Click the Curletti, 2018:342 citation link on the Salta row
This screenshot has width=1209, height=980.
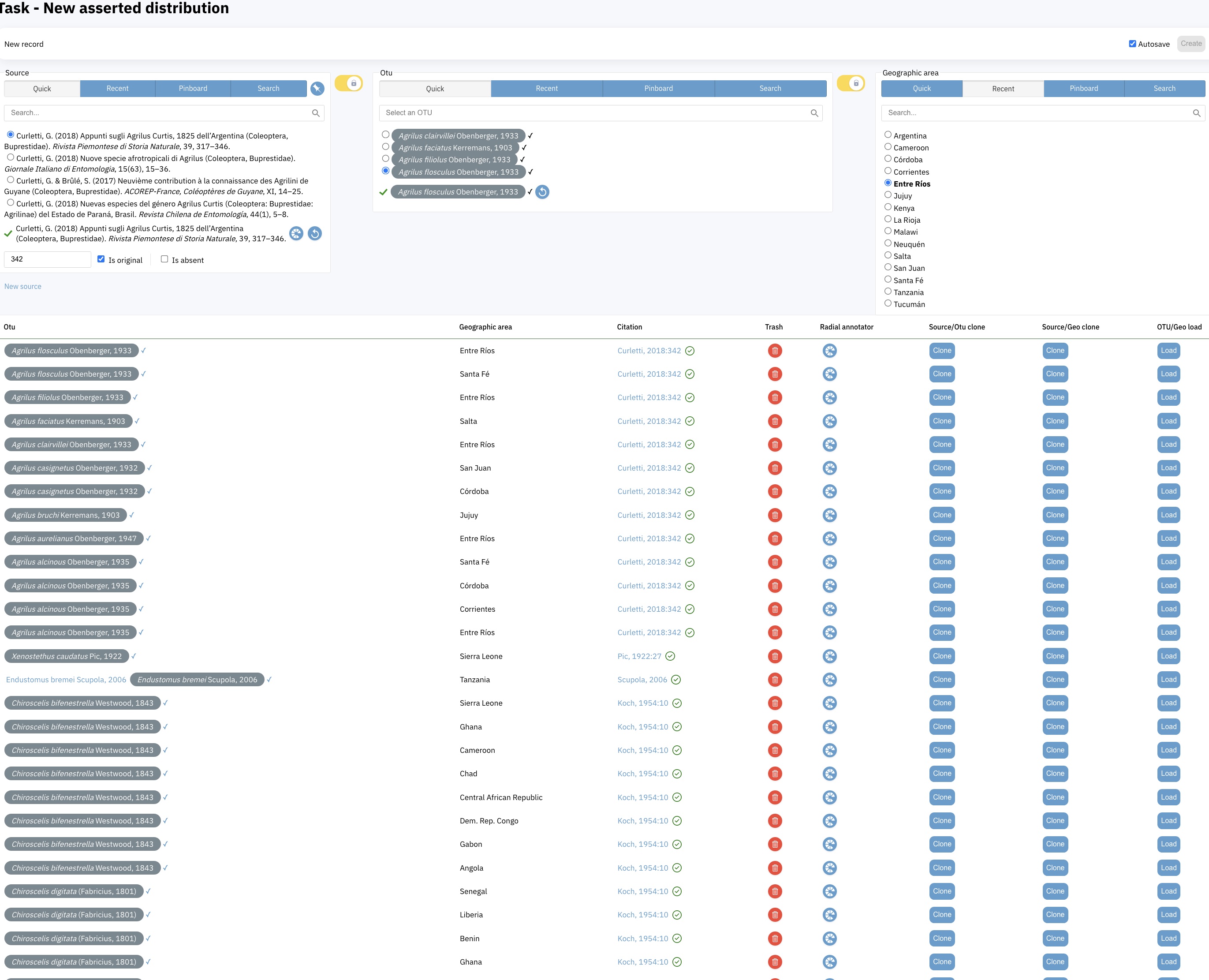(x=649, y=421)
